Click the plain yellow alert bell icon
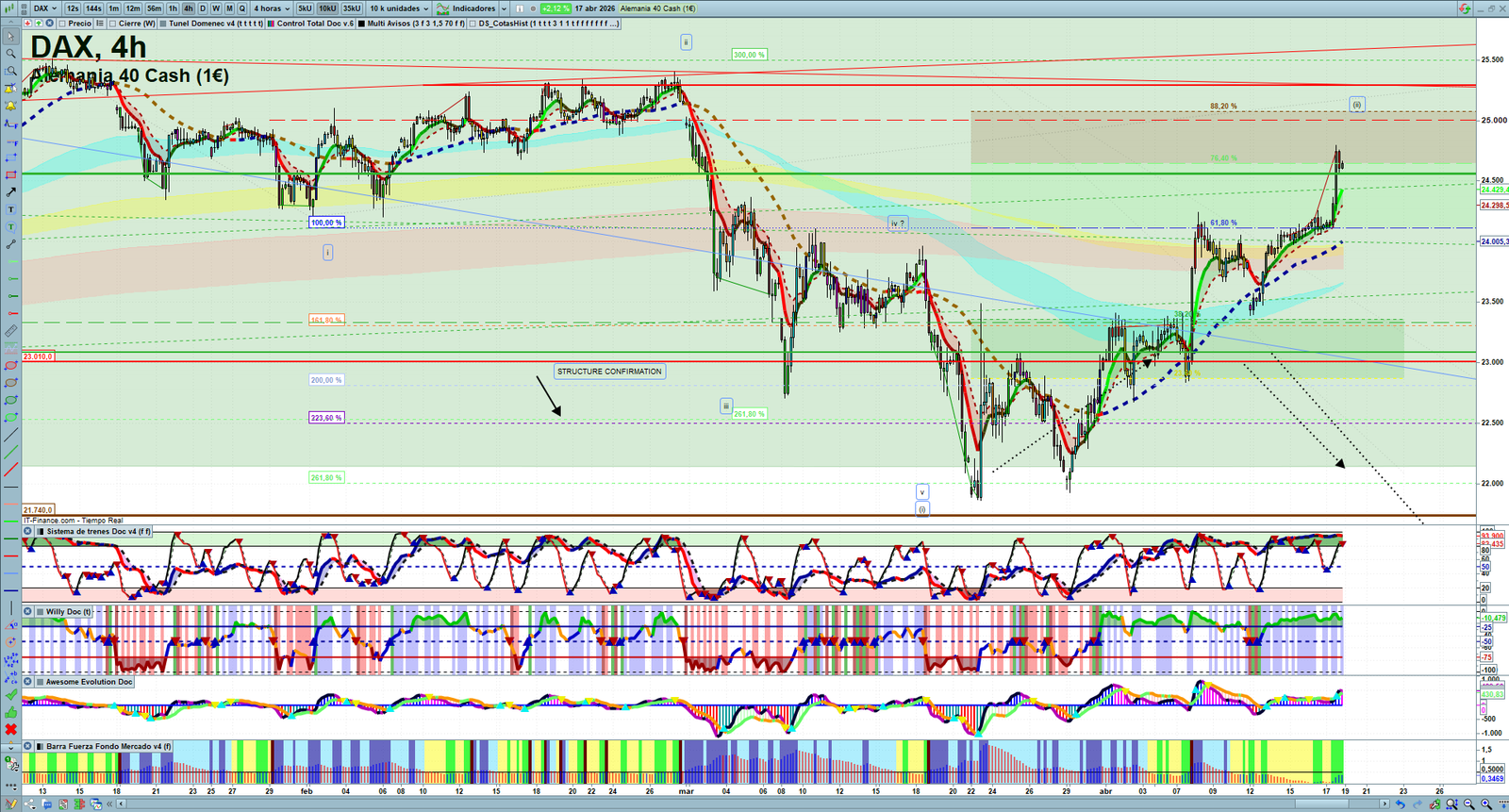Screen dimensions: 1509x812 10,106
